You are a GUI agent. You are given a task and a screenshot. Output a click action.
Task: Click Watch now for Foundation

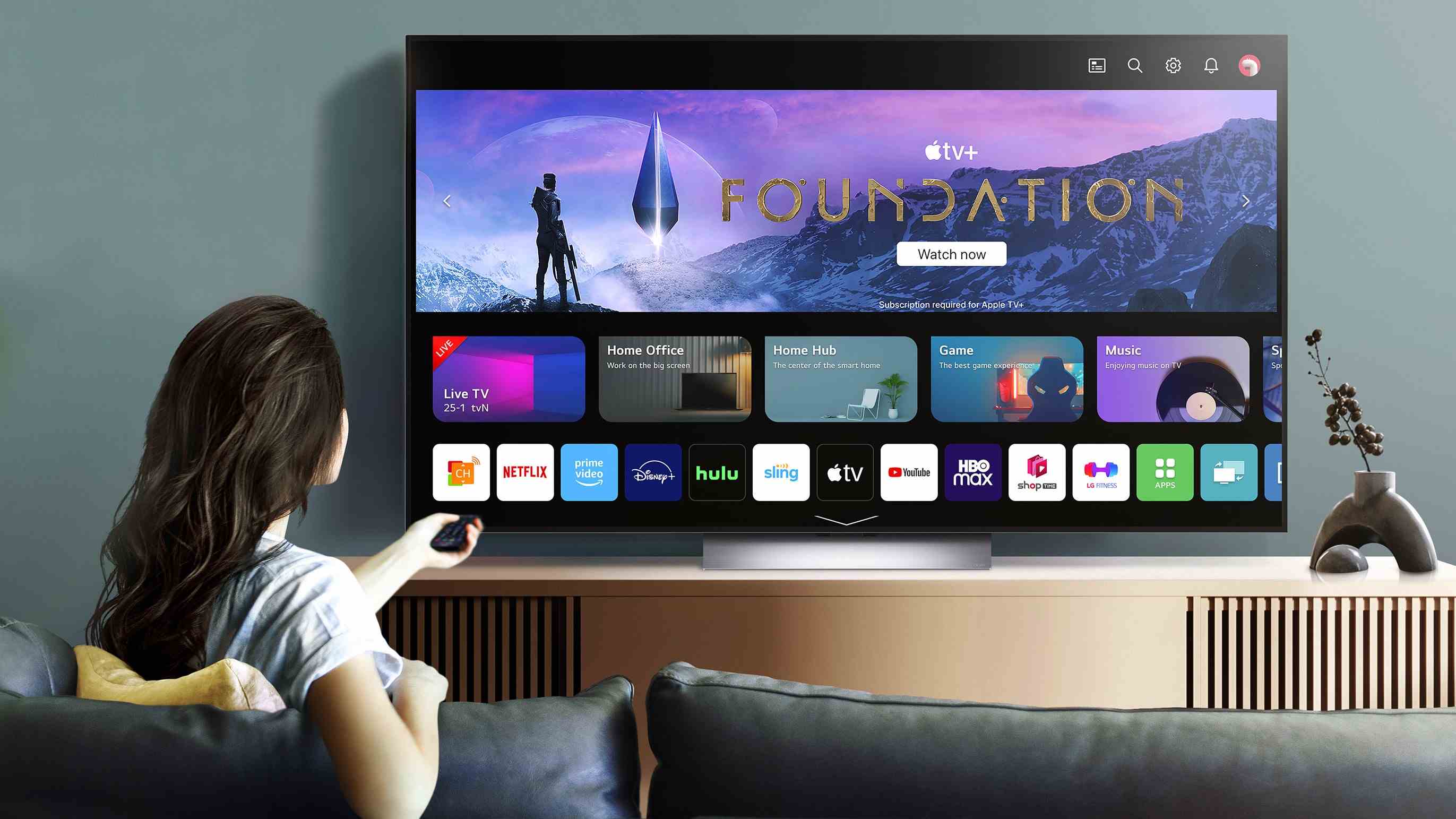coord(949,253)
